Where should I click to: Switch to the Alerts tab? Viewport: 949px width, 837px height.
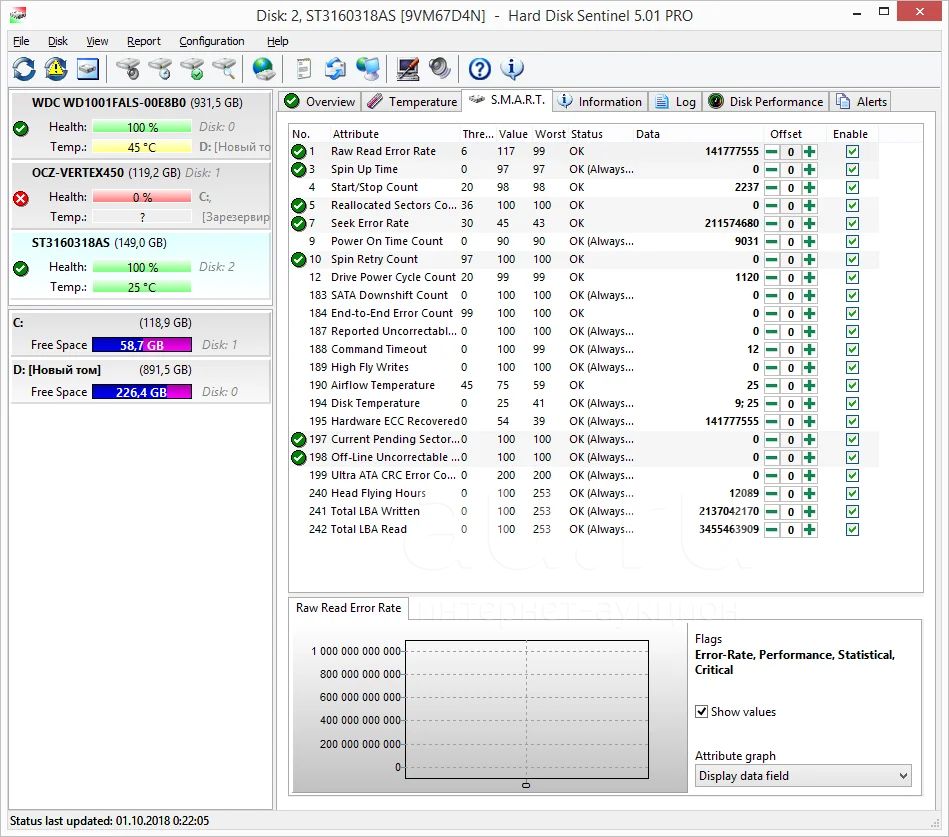[861, 102]
